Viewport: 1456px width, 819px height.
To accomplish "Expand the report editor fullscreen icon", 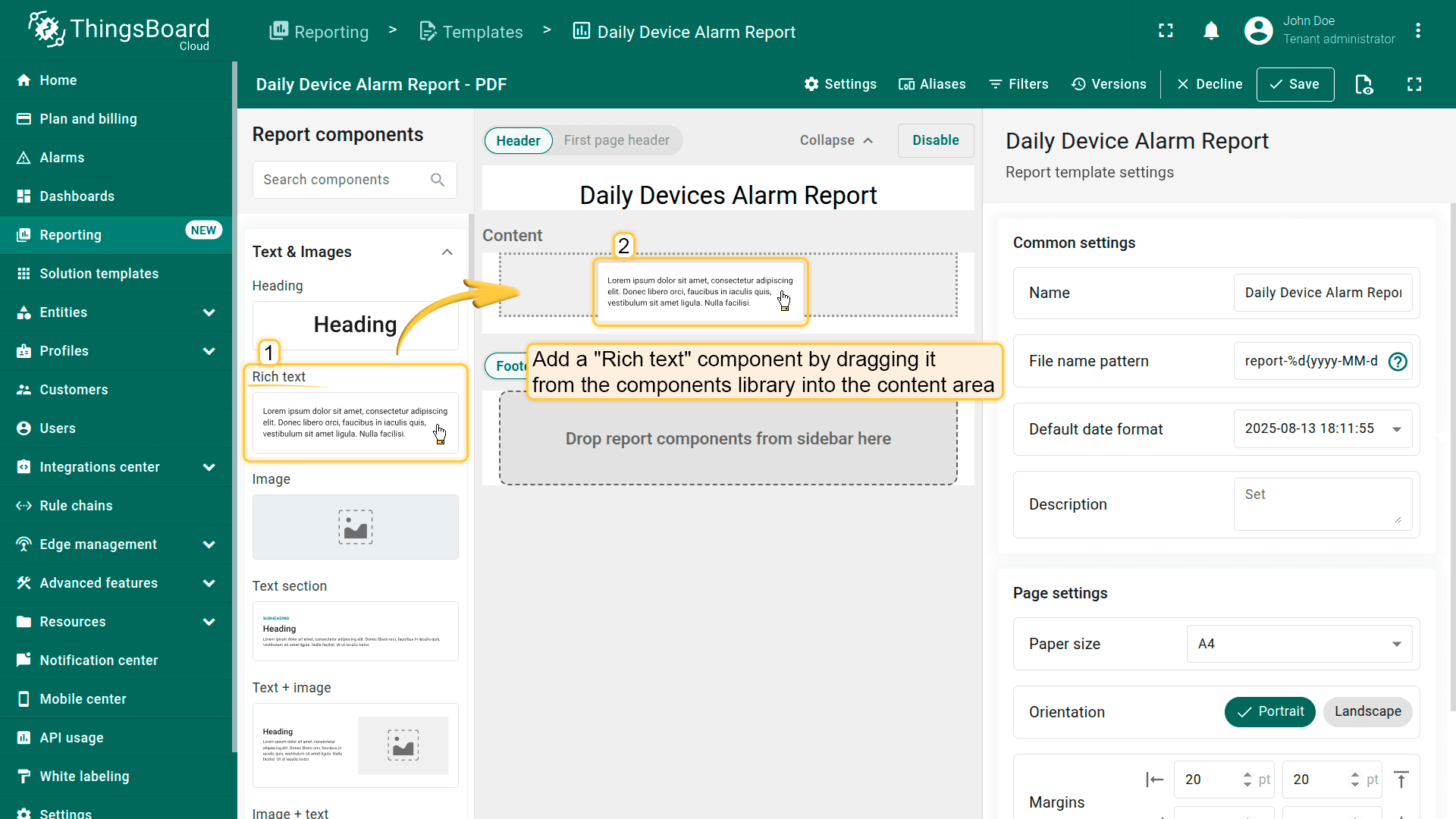I will pyautogui.click(x=1414, y=84).
